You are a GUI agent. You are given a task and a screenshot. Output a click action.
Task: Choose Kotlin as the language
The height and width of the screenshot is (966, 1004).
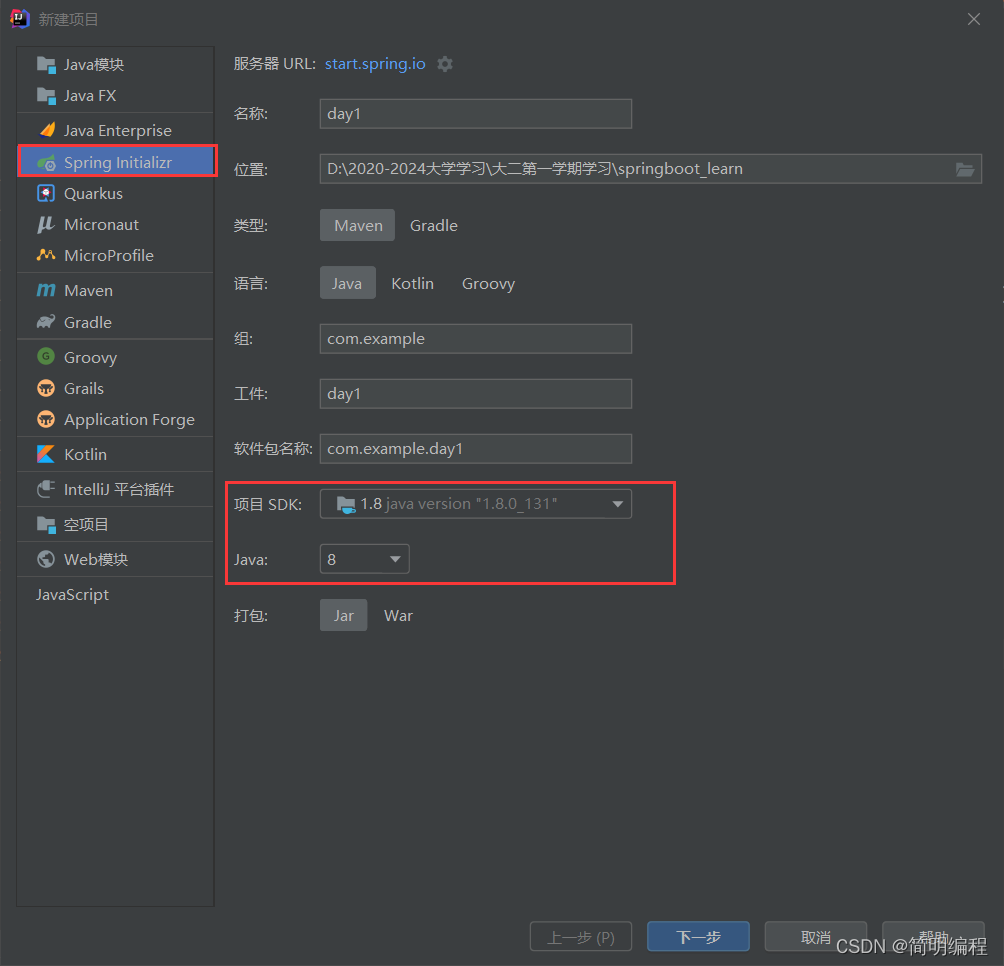click(412, 283)
